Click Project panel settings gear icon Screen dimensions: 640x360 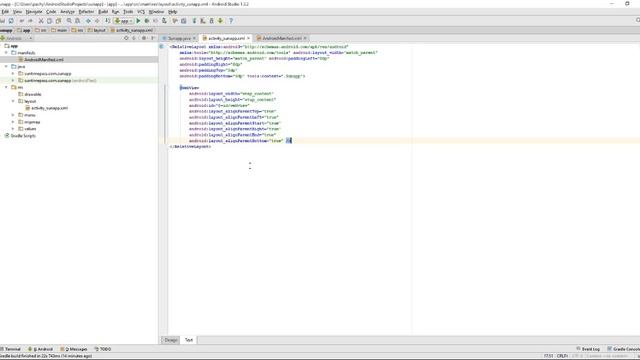pyautogui.click(x=144, y=38)
